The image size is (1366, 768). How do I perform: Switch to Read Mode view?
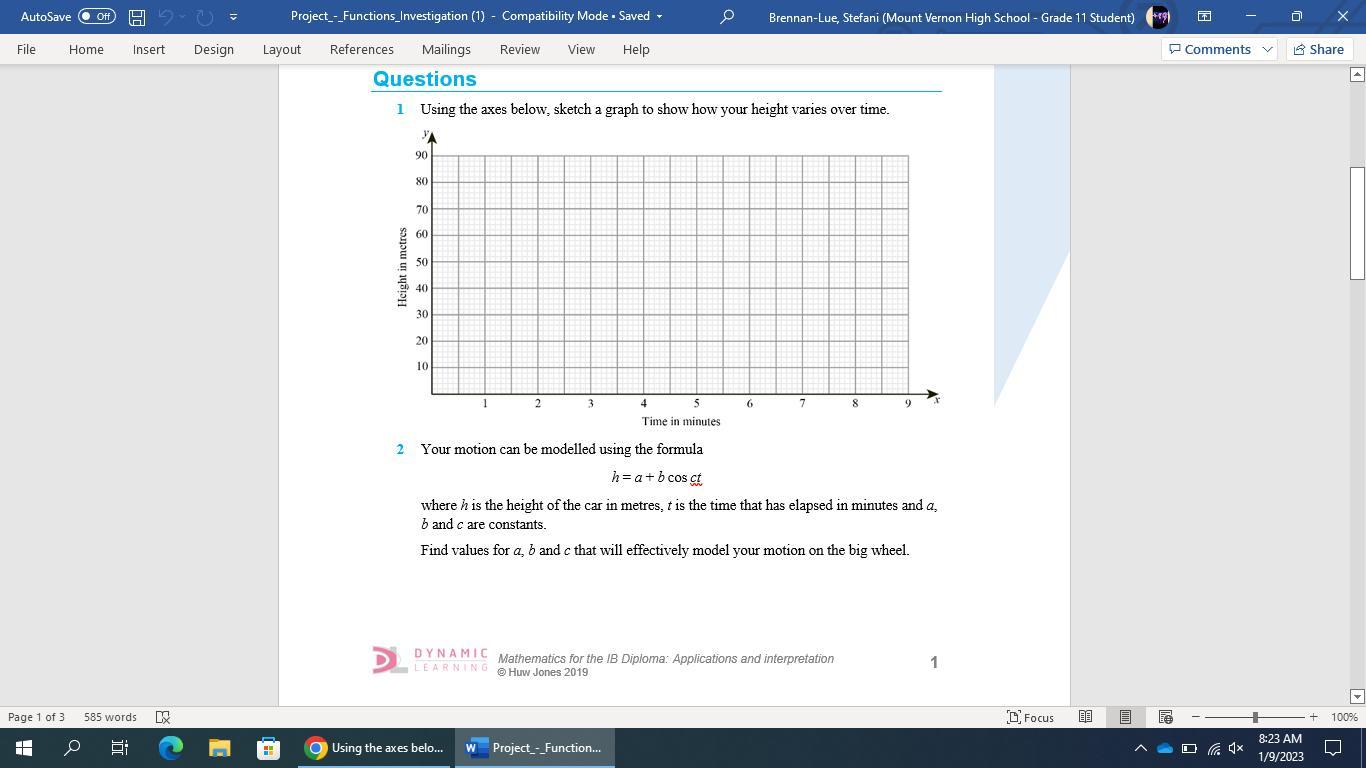click(1085, 717)
